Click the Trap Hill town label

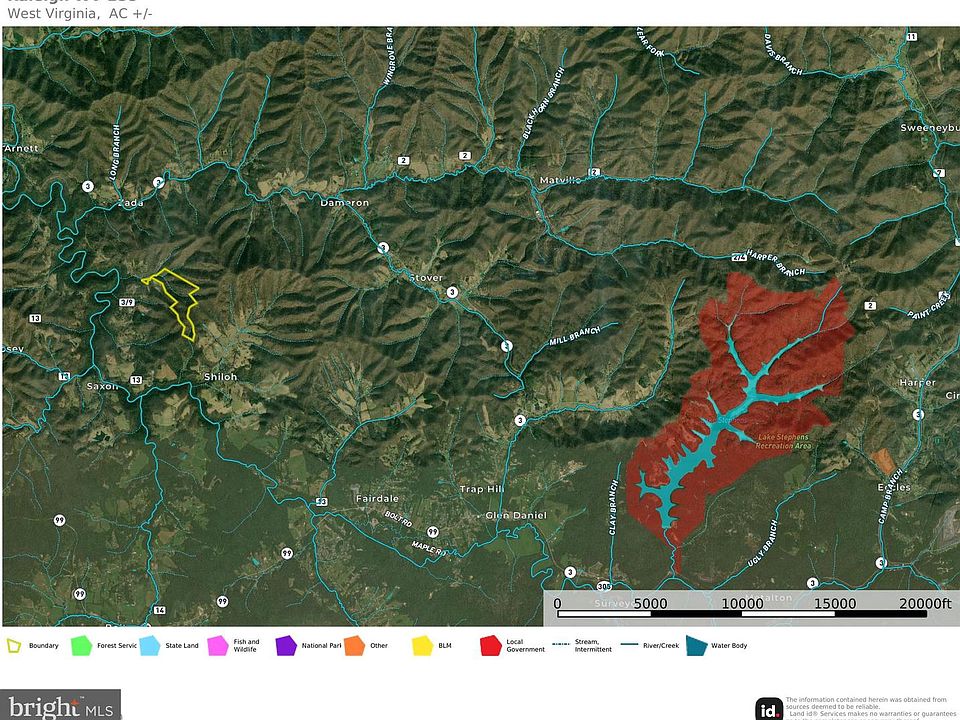[482, 489]
